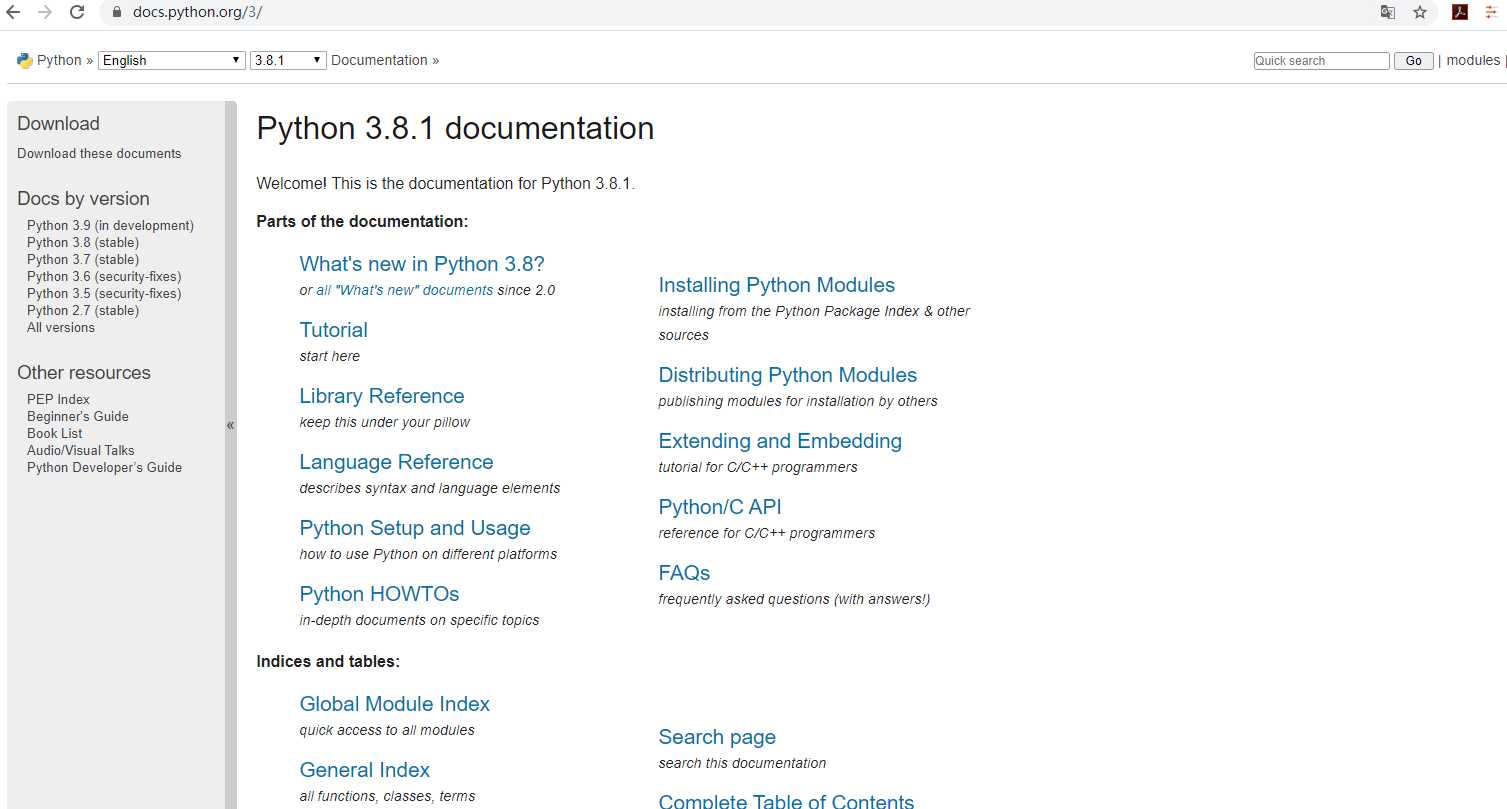Open Python 3.7 (stable) docs
Screen dimensions: 1507x809
point(83,259)
